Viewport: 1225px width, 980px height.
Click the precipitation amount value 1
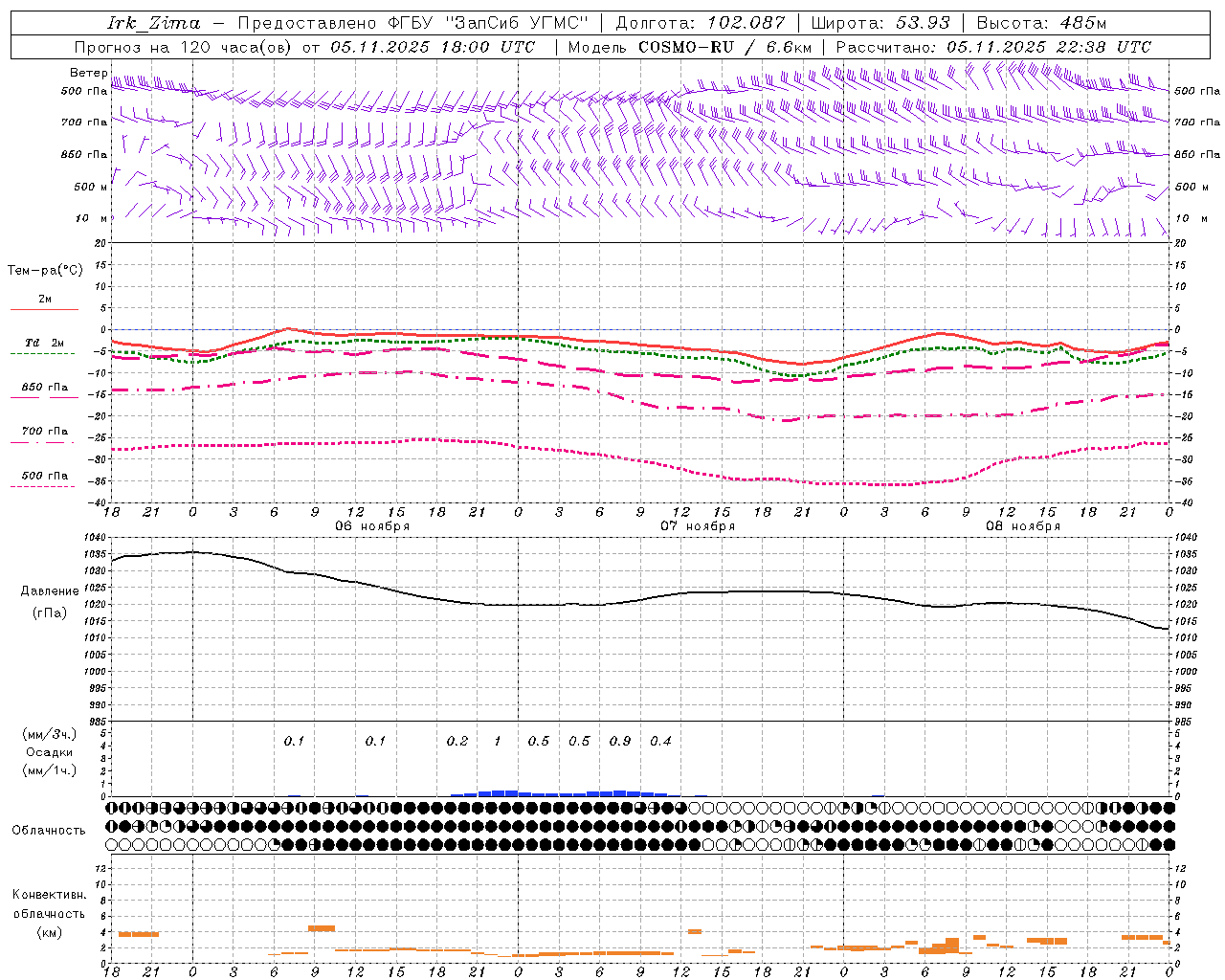tap(498, 741)
